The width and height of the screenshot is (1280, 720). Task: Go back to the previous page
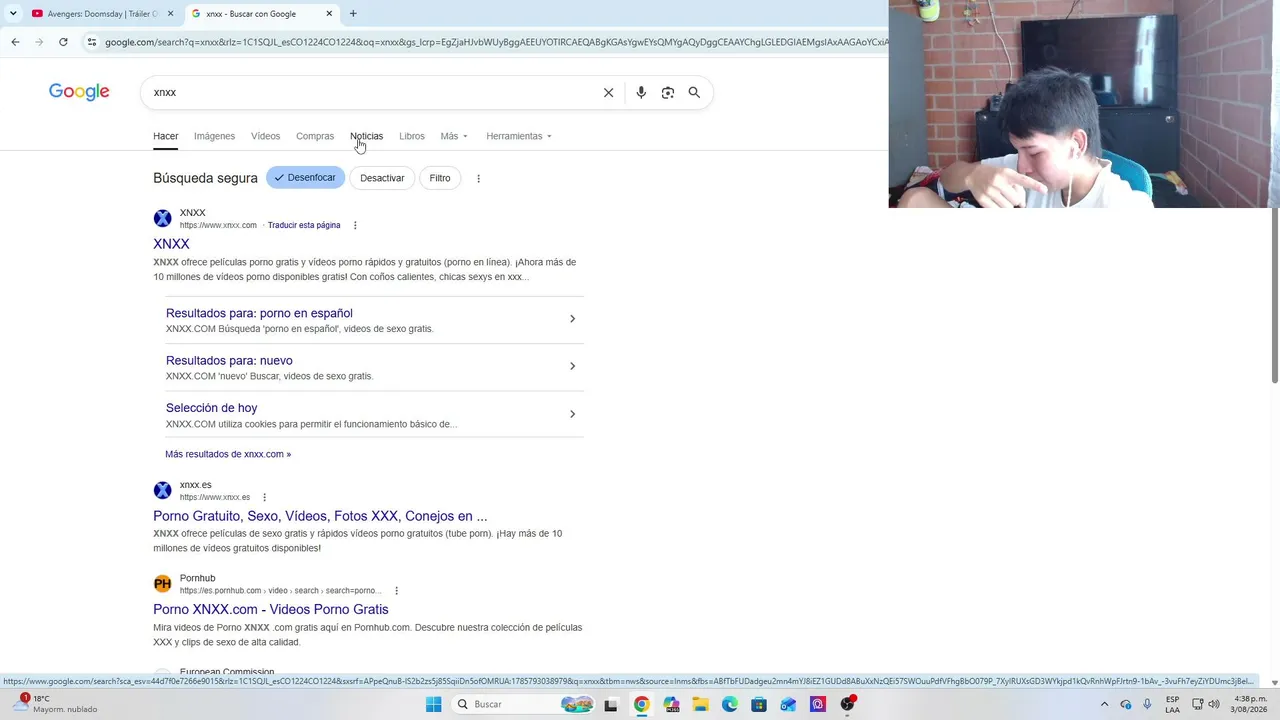coord(15,42)
